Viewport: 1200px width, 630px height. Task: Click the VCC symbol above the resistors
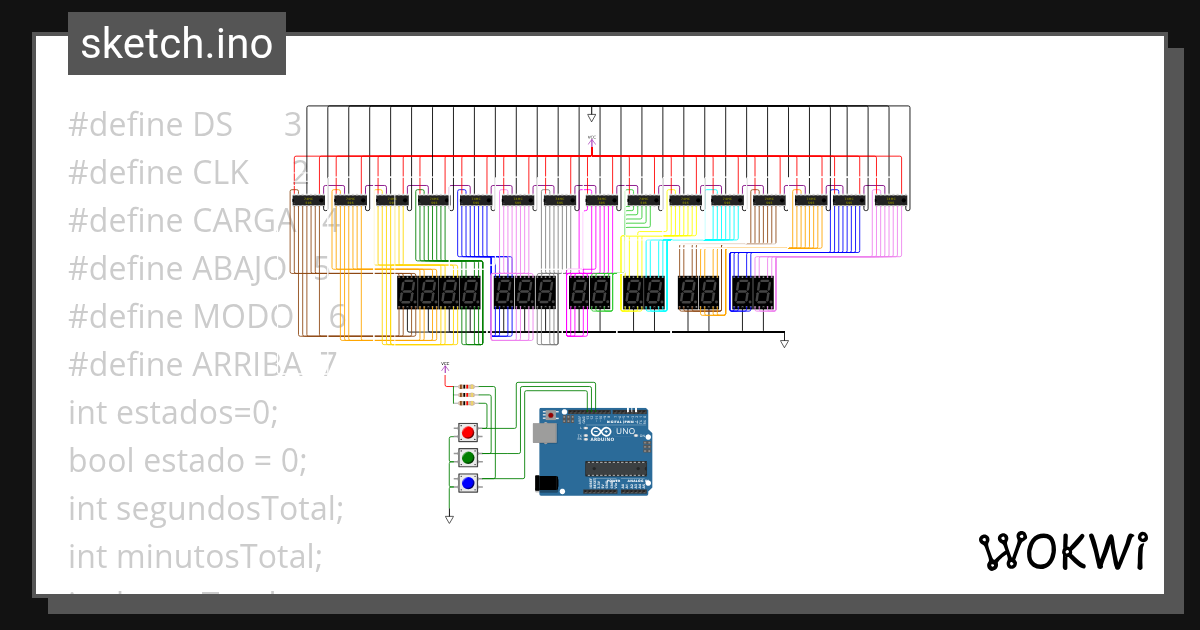click(443, 370)
